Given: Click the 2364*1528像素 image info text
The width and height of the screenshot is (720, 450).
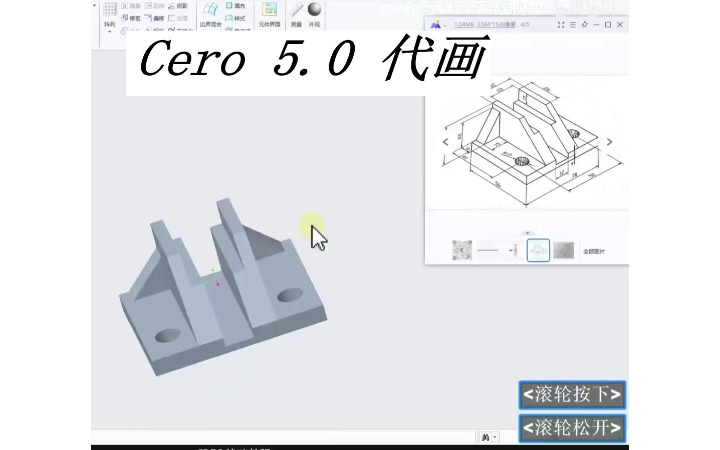Looking at the screenshot, I should (496, 25).
